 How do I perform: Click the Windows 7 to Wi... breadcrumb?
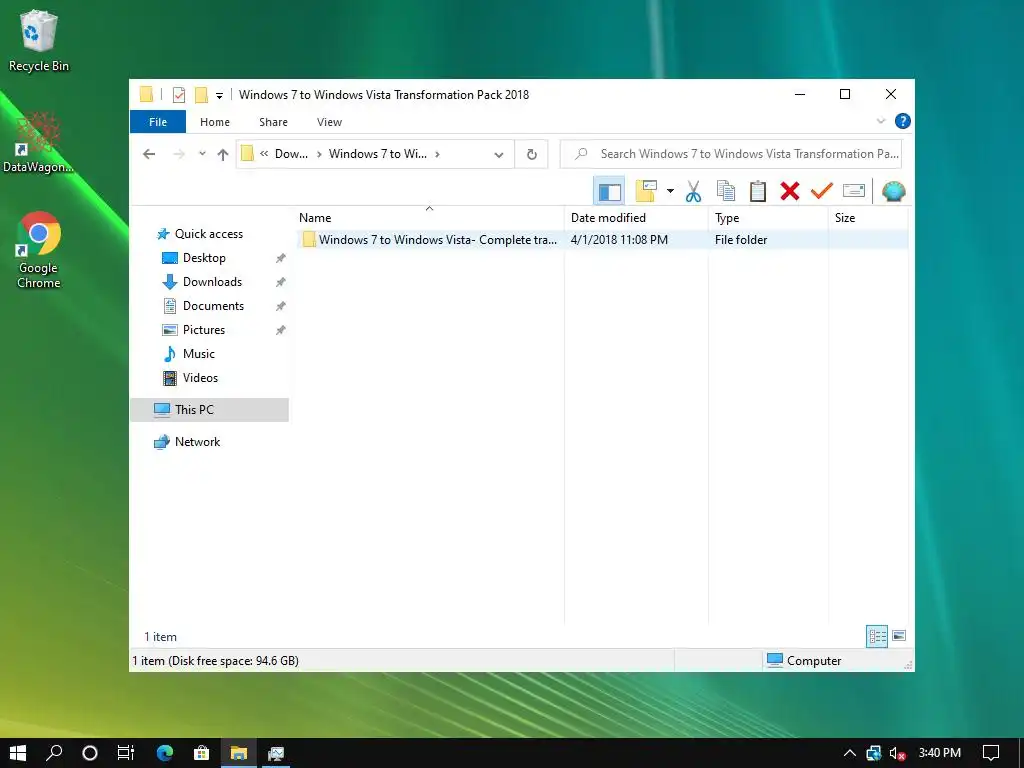pos(377,154)
